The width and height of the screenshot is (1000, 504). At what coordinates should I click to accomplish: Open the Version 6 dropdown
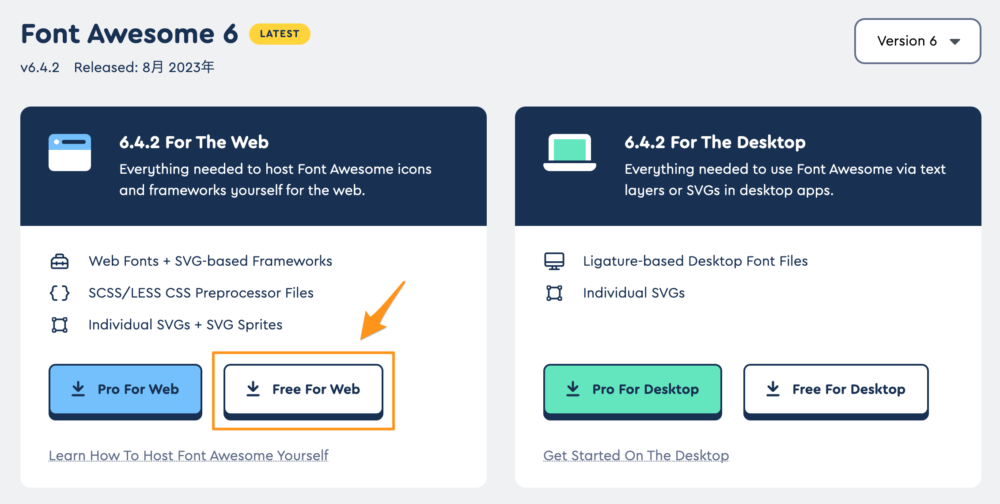pos(918,41)
